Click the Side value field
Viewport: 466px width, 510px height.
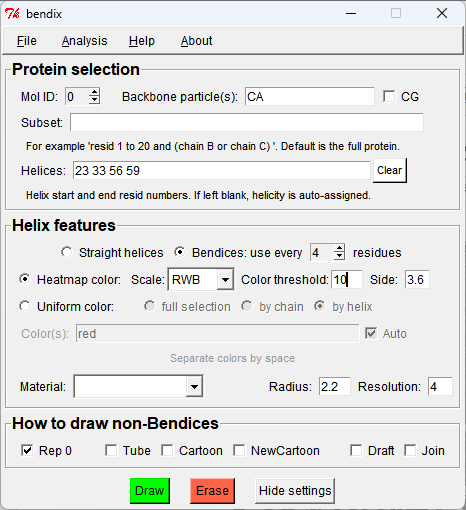click(x=417, y=279)
